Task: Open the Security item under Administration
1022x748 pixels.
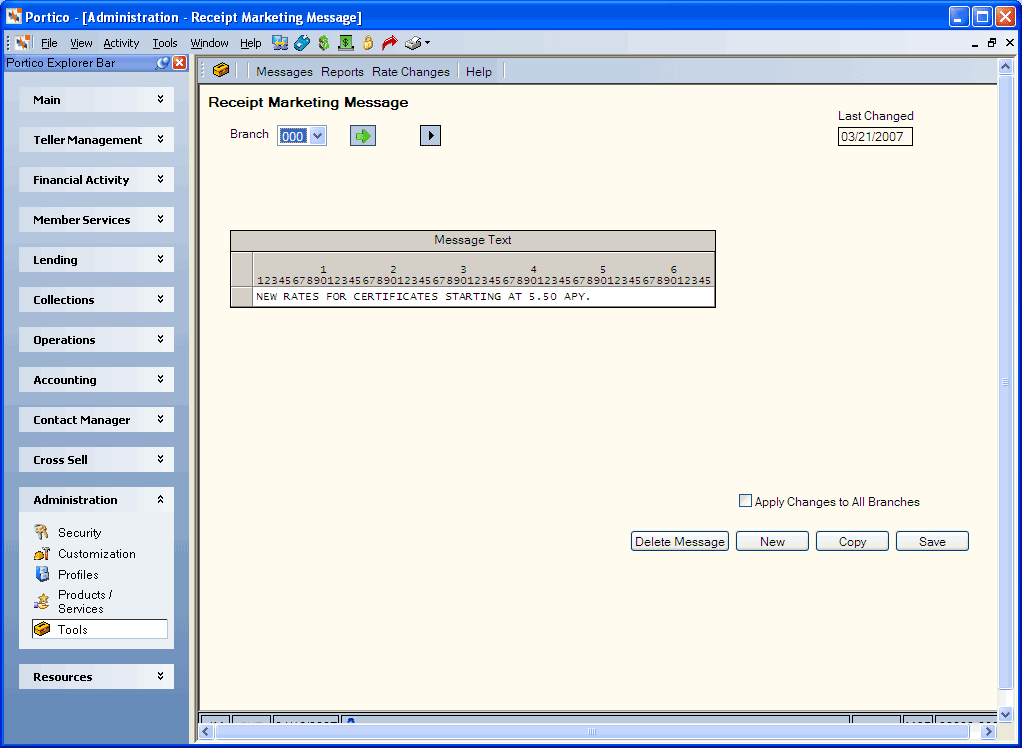Action: coord(80,532)
